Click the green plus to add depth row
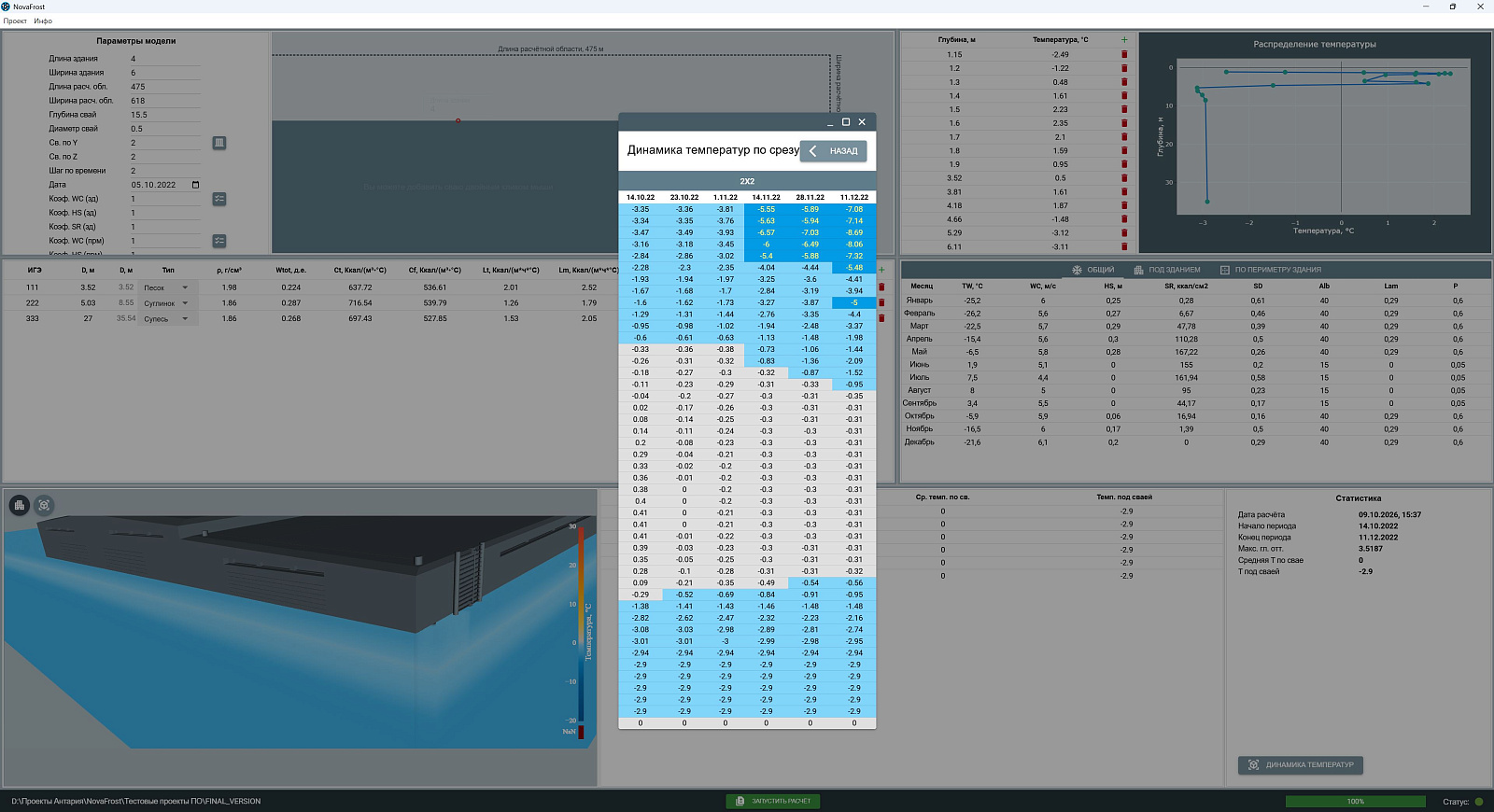This screenshot has width=1494, height=812. pos(1124,40)
